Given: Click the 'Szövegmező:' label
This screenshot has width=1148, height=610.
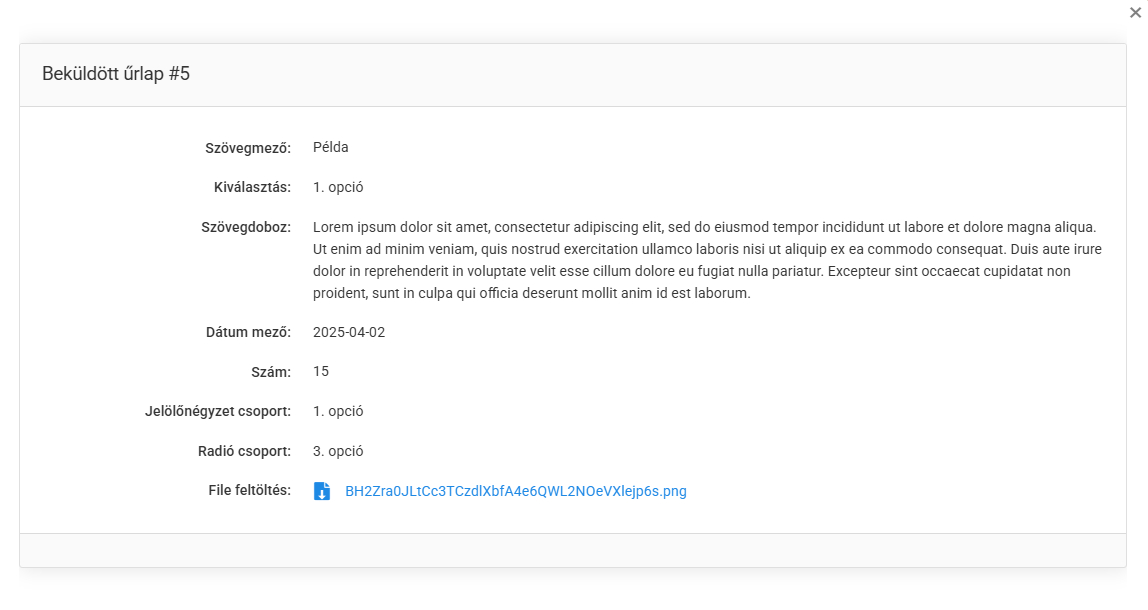Looking at the screenshot, I should (x=247, y=148).
